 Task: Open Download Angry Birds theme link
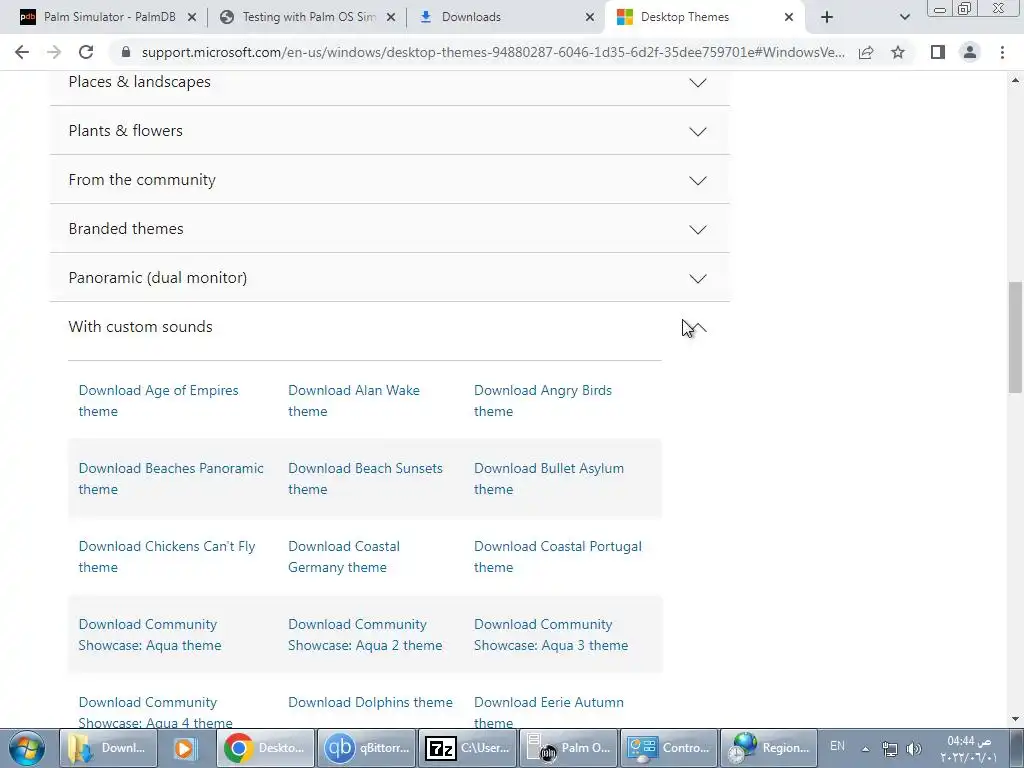pyautogui.click(x=543, y=400)
